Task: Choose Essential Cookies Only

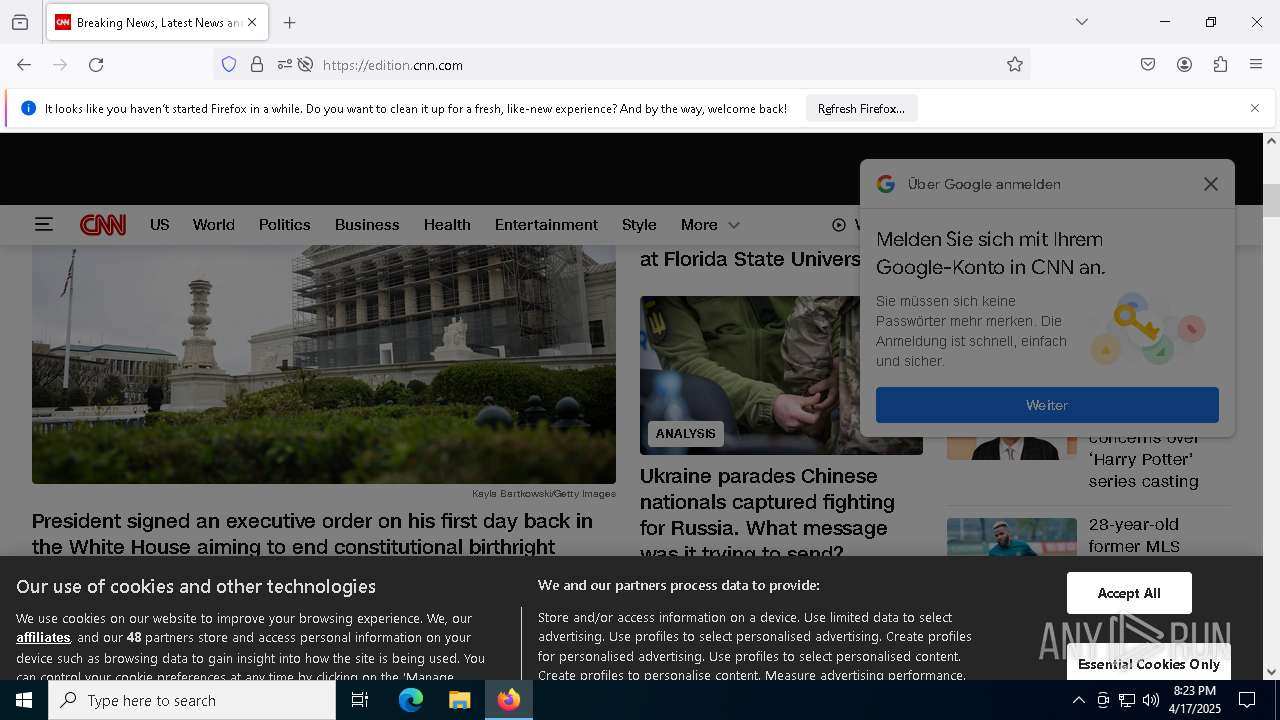Action: [1148, 664]
